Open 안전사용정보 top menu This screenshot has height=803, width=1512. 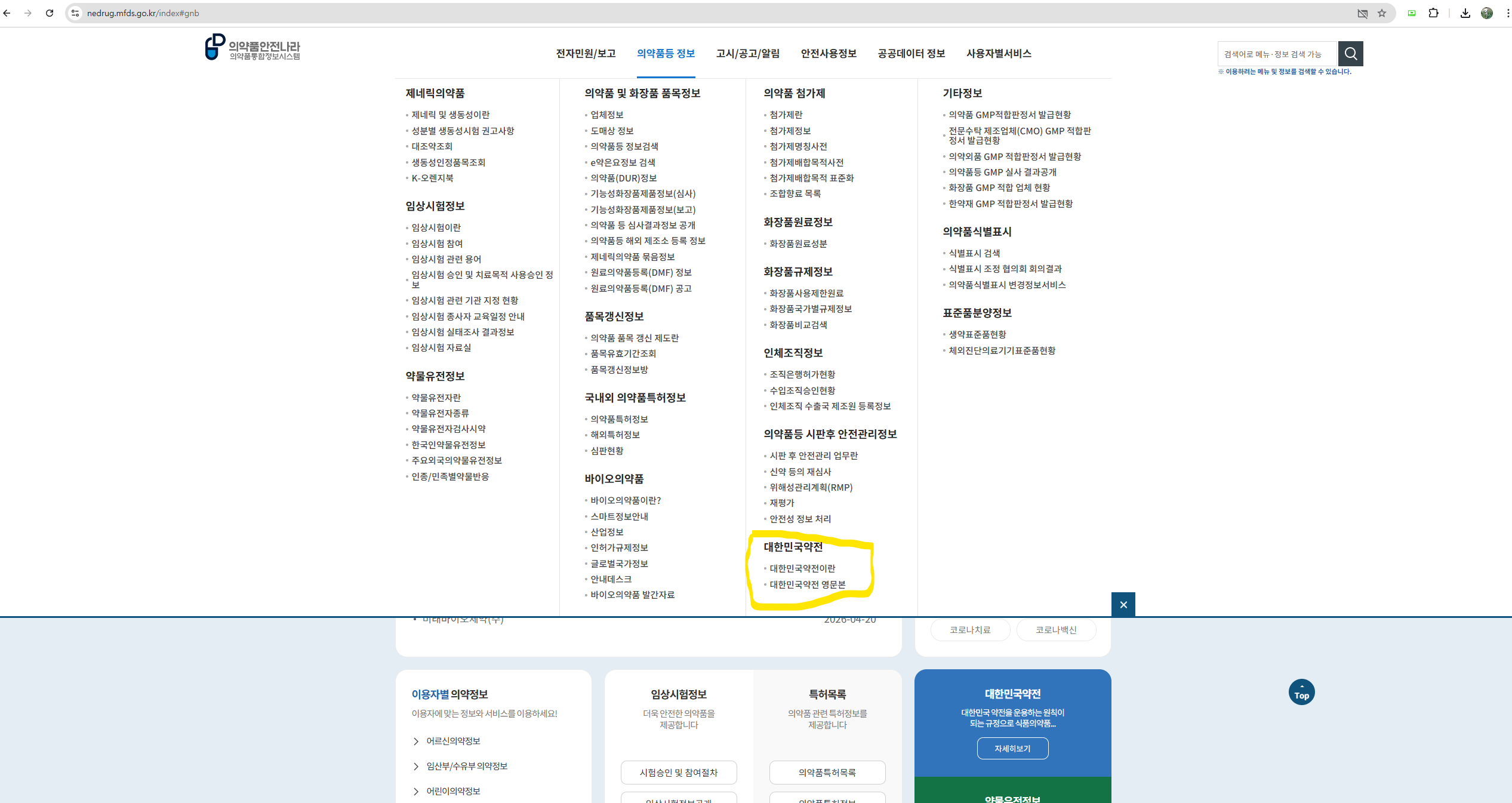pyautogui.click(x=829, y=54)
